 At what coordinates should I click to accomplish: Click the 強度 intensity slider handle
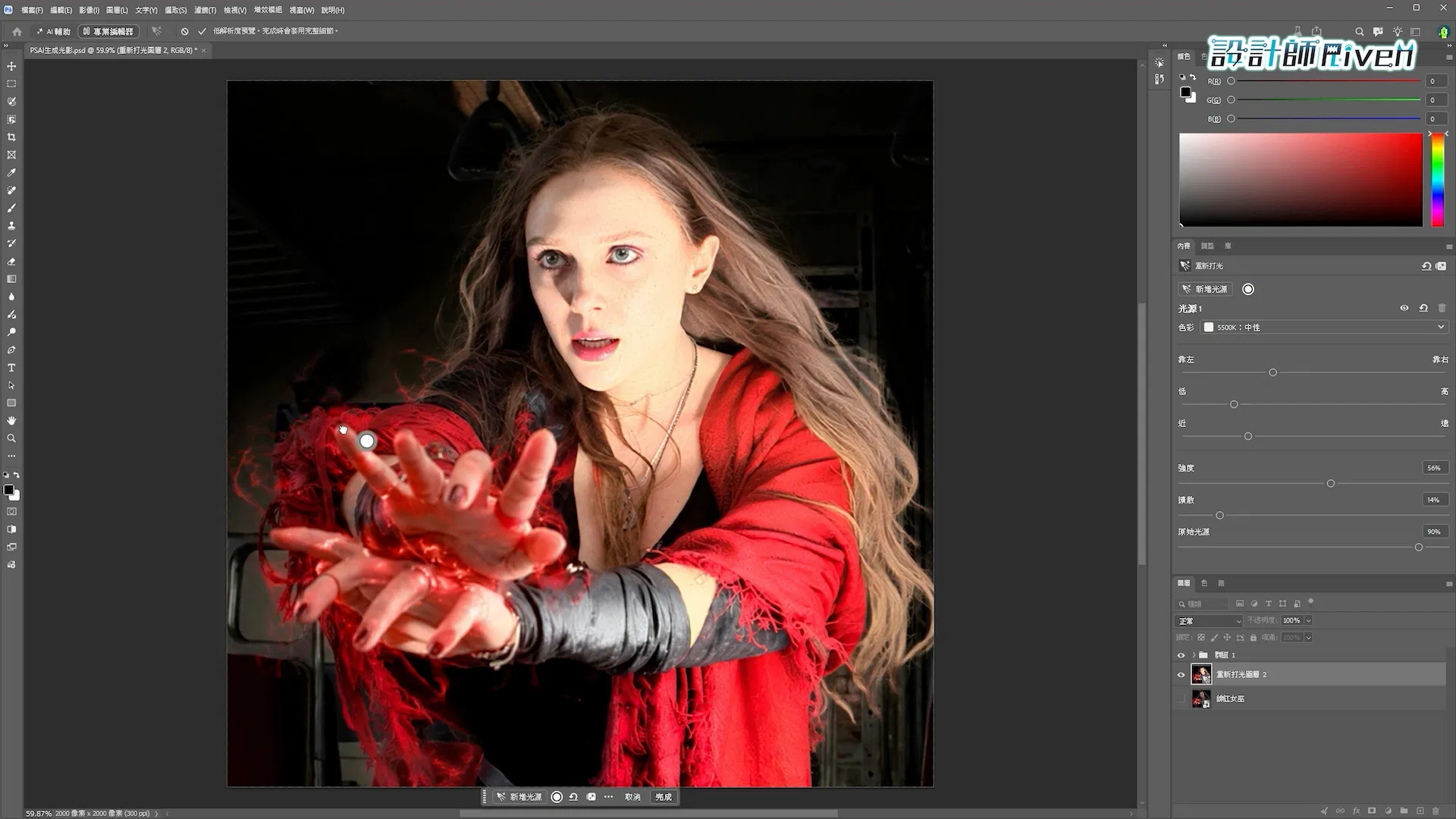[x=1330, y=484]
